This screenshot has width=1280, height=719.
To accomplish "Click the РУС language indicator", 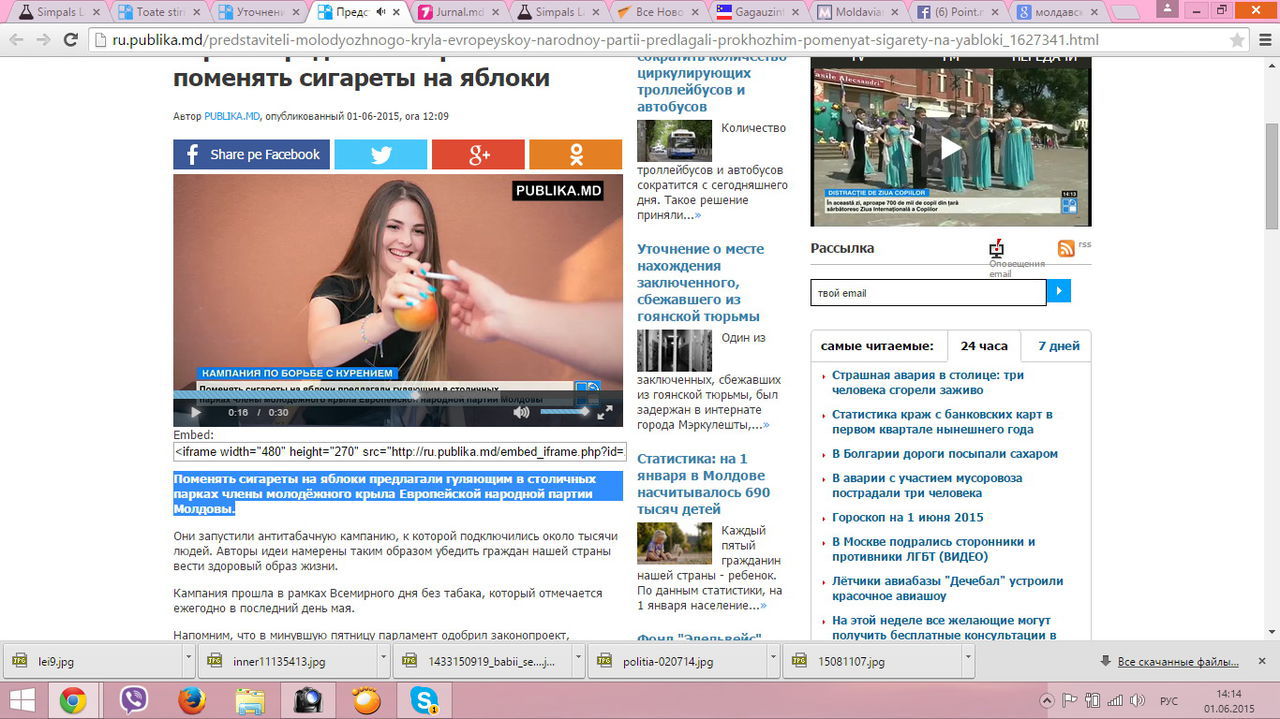I will coord(1168,701).
